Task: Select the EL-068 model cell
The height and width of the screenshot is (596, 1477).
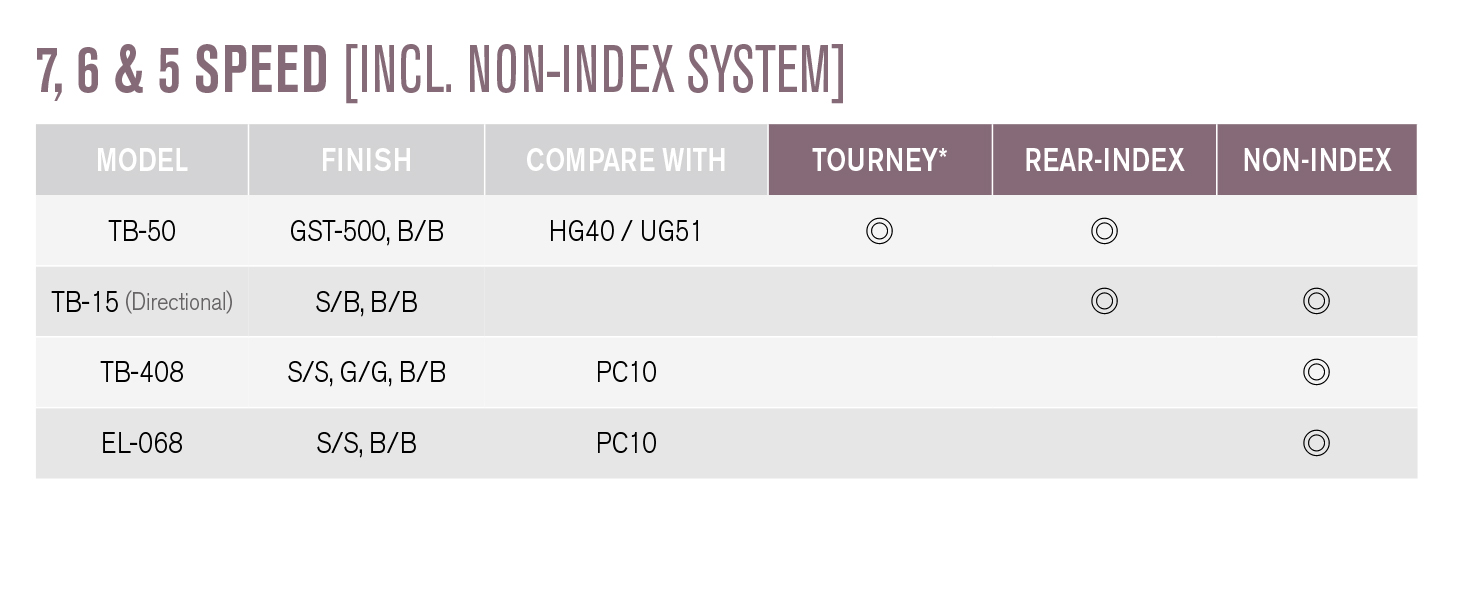Action: coord(142,443)
